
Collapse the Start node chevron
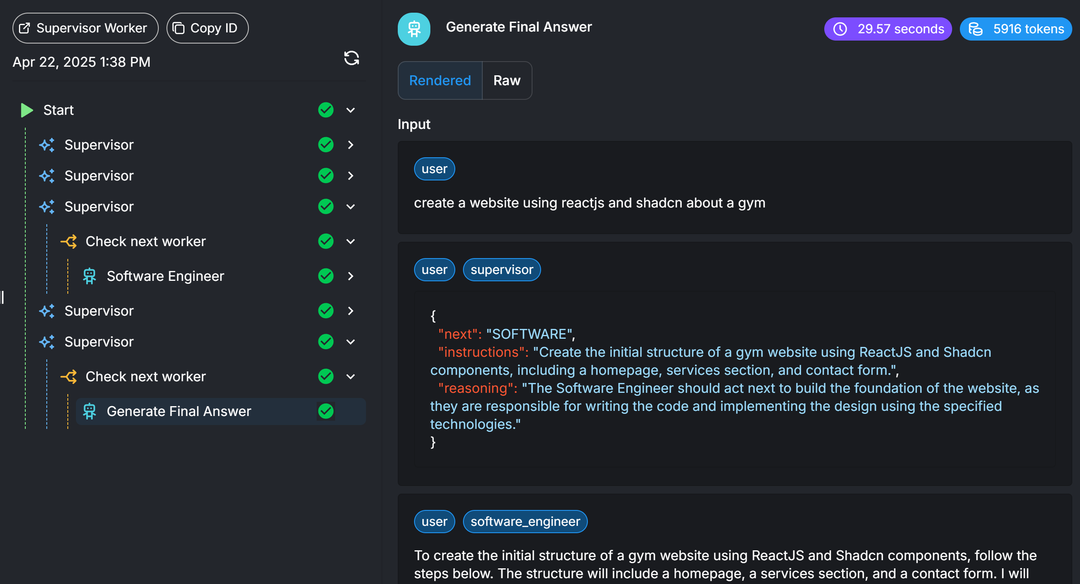(351, 110)
